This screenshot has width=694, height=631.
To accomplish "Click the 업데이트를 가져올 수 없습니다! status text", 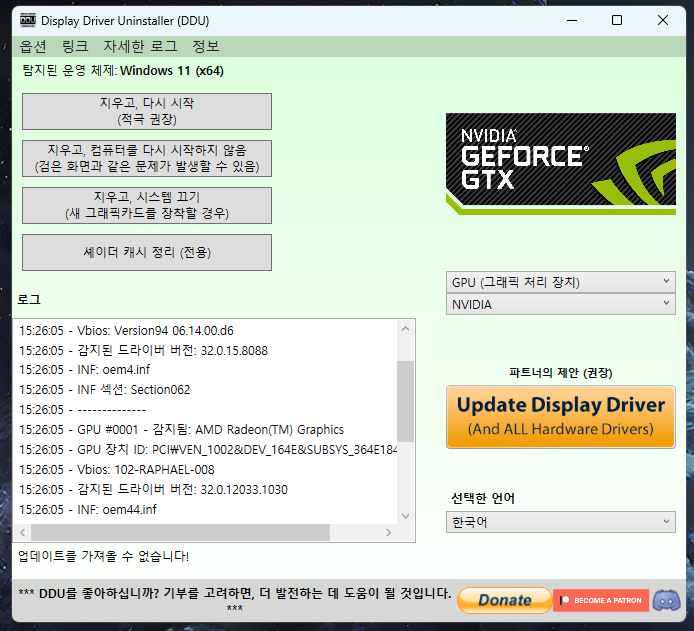I will point(104,556).
